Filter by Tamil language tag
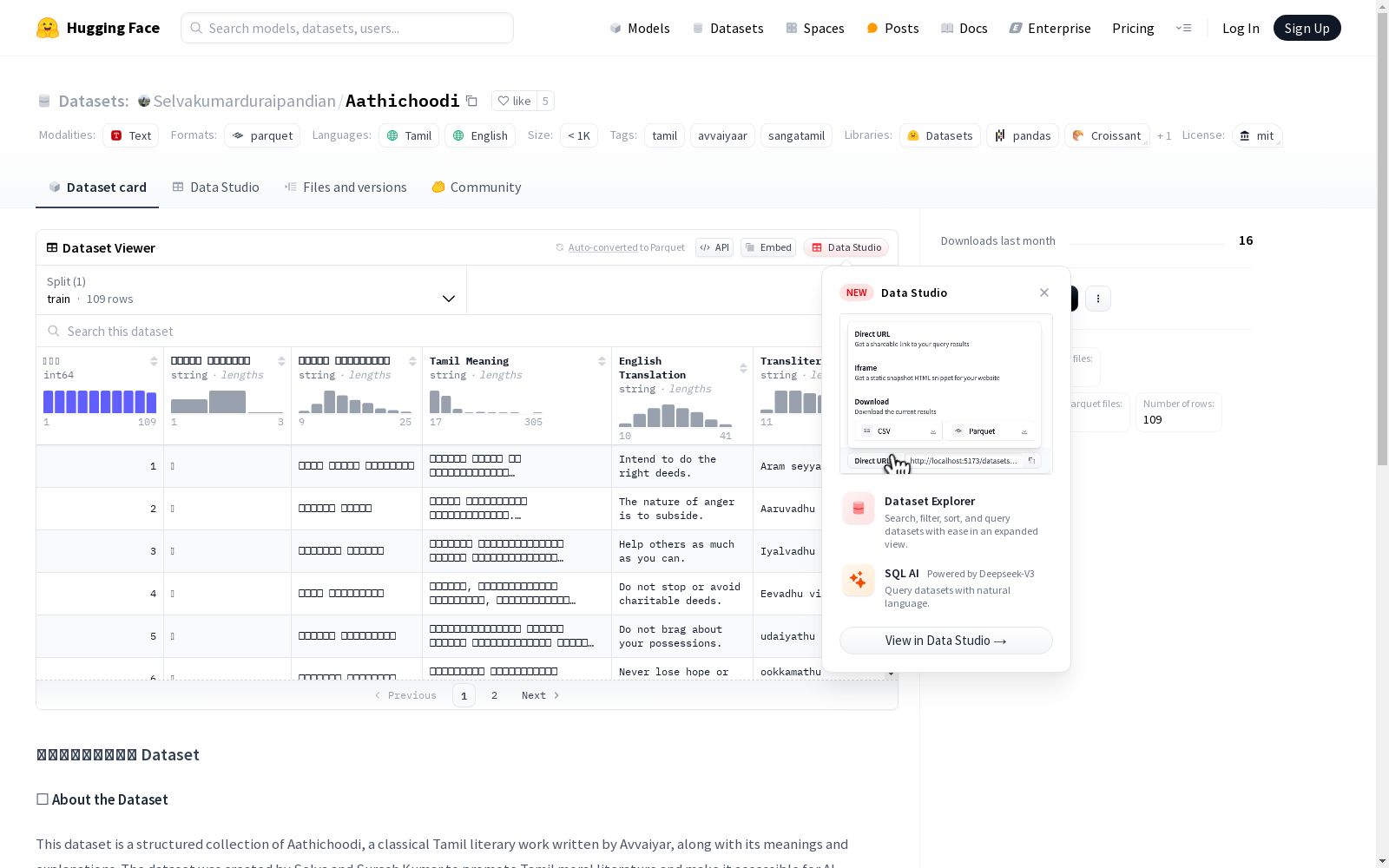Image resolution: width=1389 pixels, height=868 pixels. (409, 135)
